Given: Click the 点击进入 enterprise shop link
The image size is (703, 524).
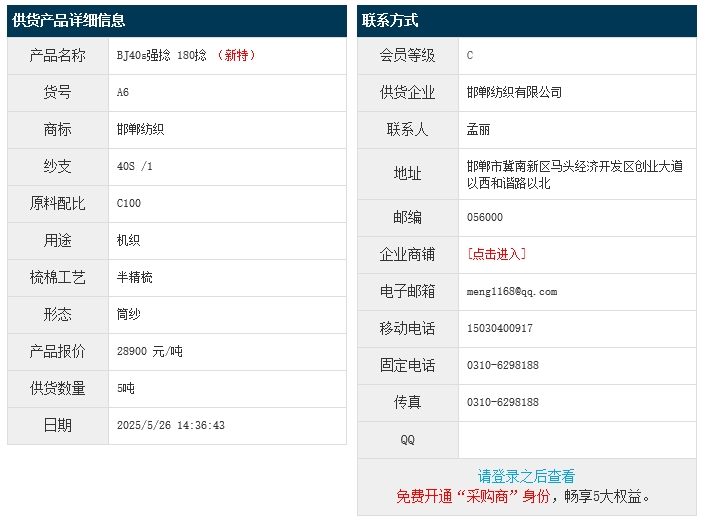Looking at the screenshot, I should 496,254.
